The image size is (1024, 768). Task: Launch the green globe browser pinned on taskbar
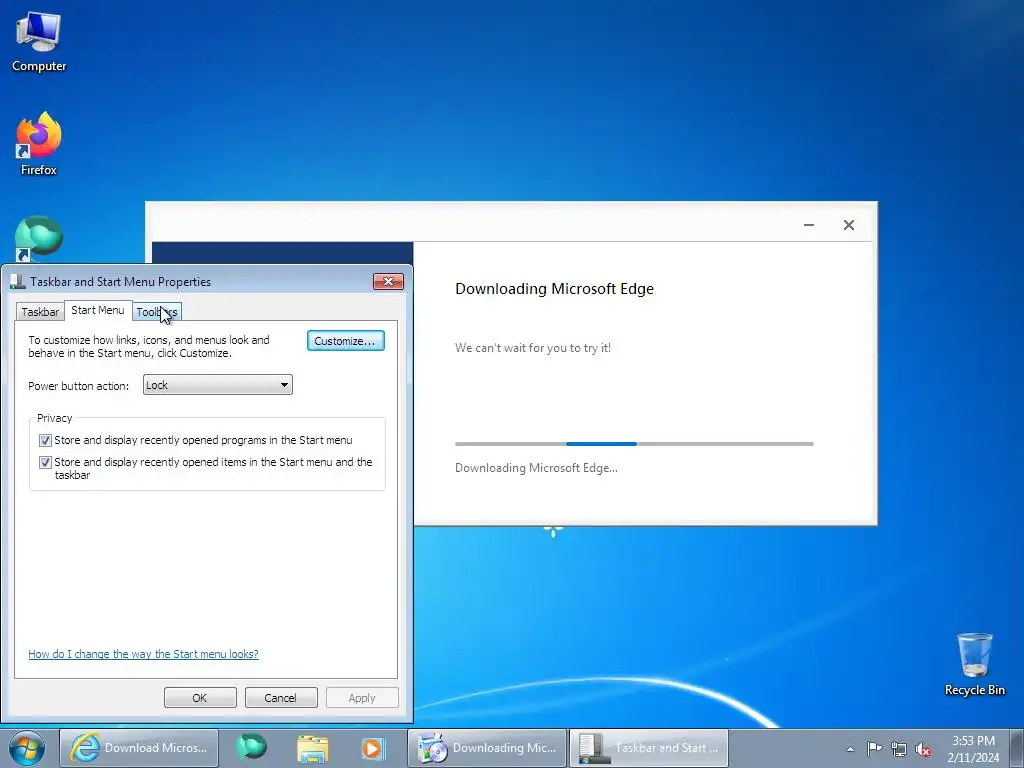(251, 748)
